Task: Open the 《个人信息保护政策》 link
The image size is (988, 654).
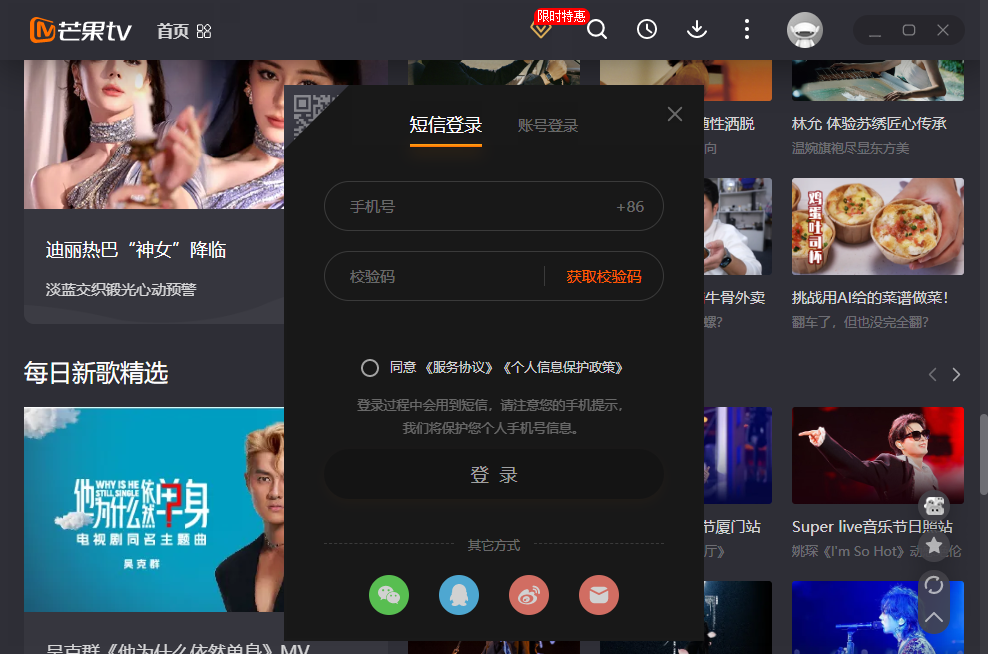Action: [563, 367]
